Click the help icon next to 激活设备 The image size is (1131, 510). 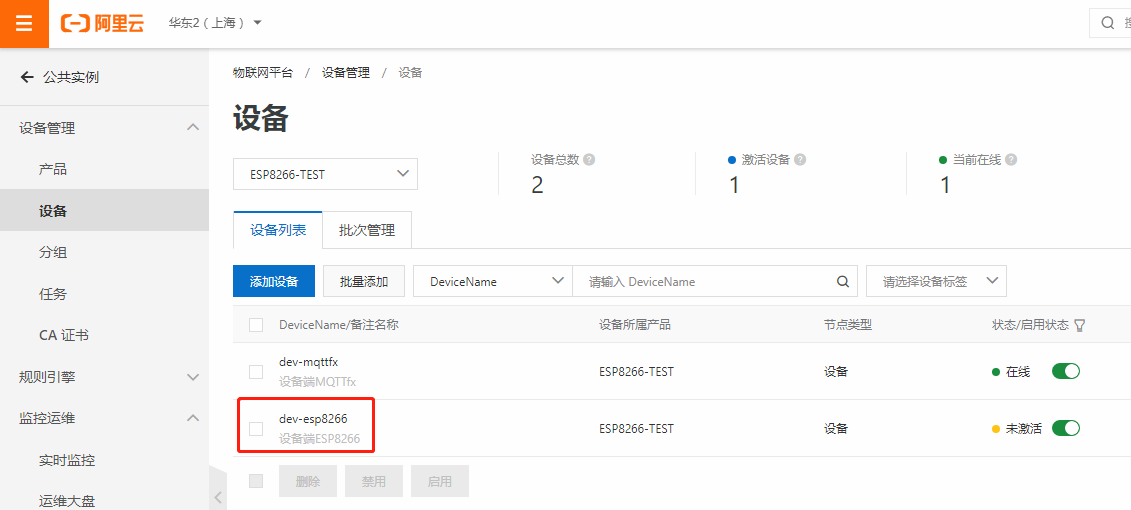pos(800,159)
